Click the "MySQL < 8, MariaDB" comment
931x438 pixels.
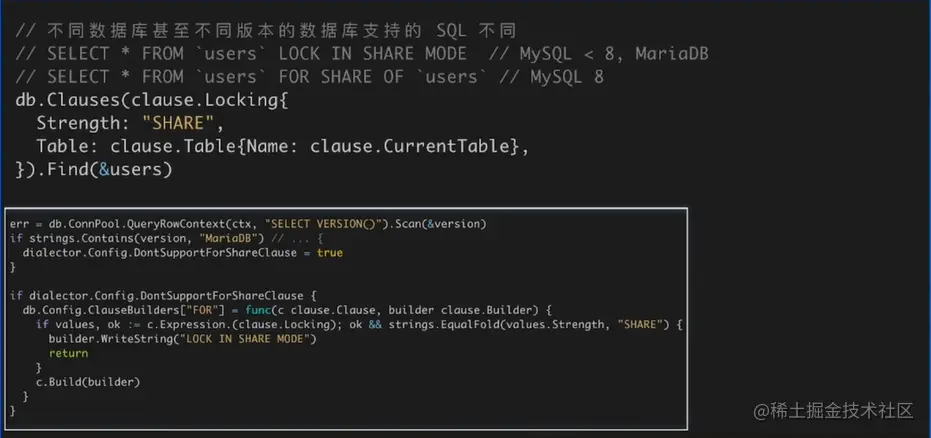click(613, 53)
